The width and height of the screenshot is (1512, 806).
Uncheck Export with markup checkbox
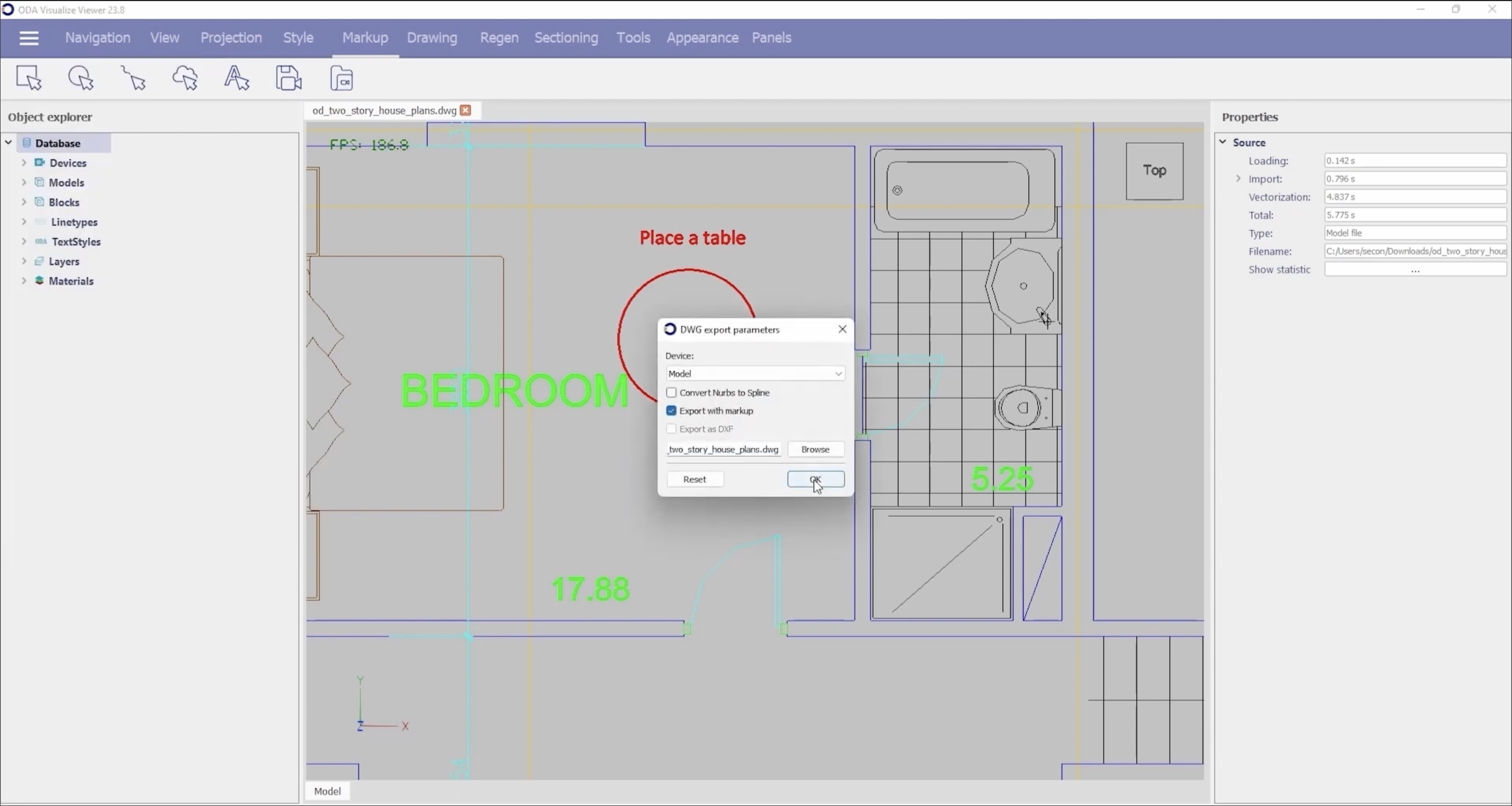pyautogui.click(x=671, y=411)
